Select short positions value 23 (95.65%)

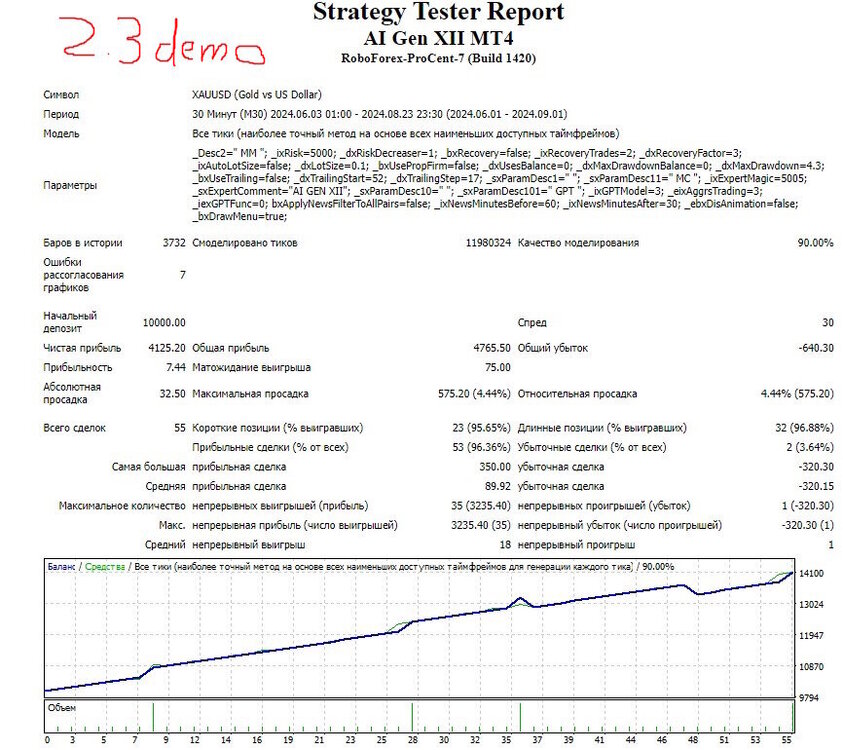click(x=481, y=428)
